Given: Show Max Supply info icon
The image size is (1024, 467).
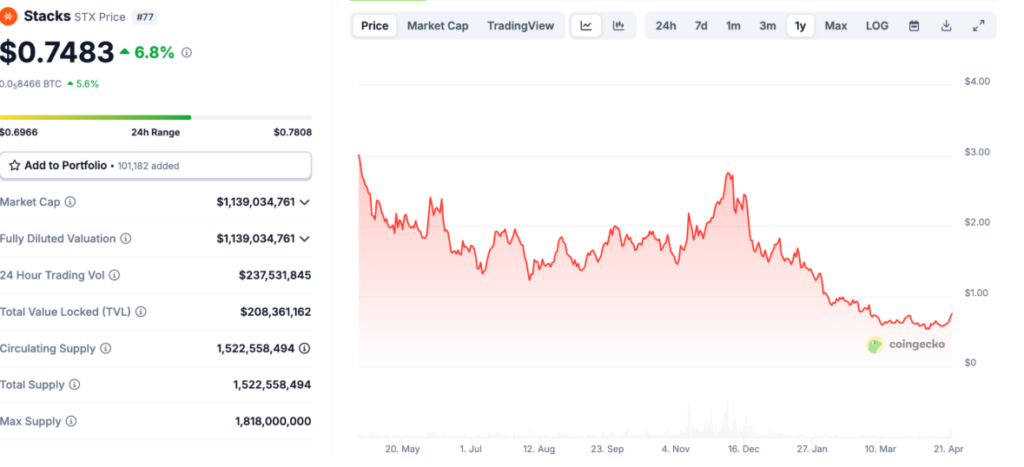Looking at the screenshot, I should click(x=71, y=421).
